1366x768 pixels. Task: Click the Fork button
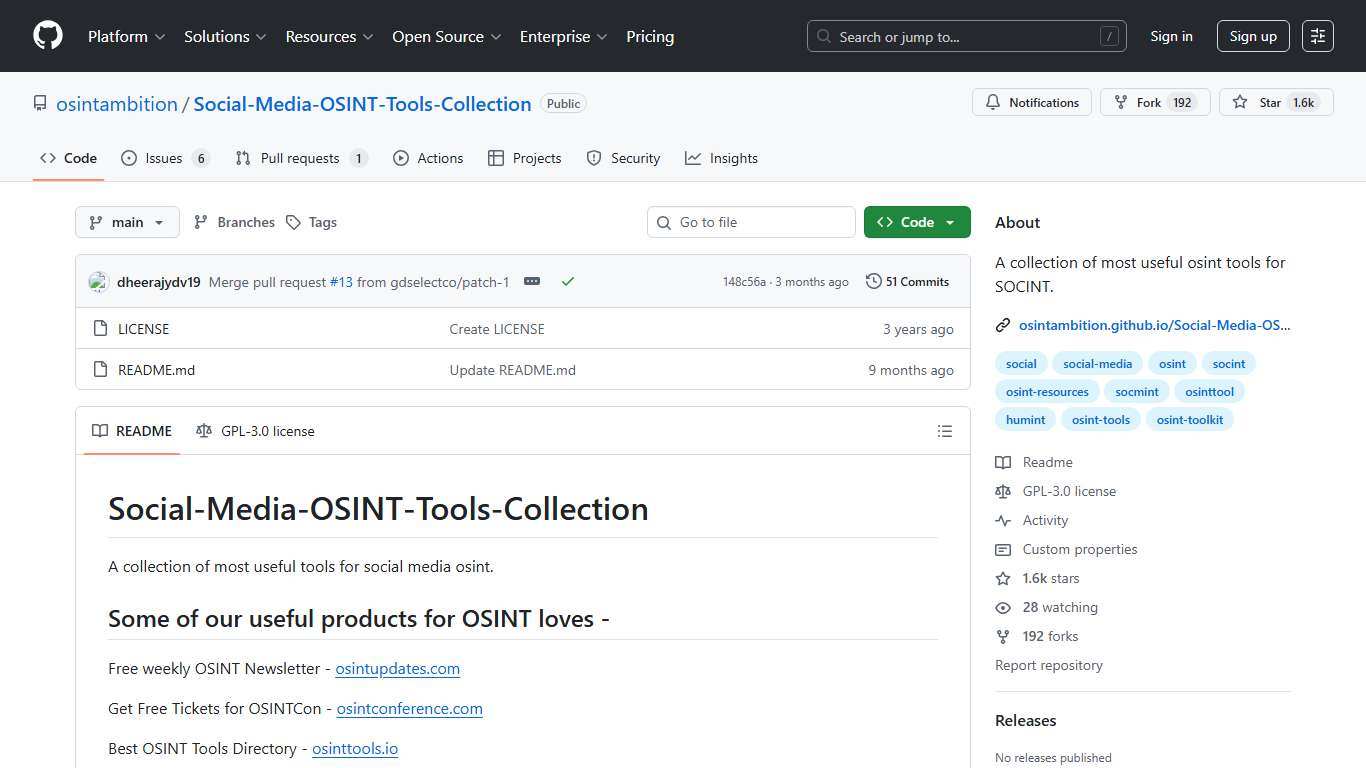(1154, 102)
